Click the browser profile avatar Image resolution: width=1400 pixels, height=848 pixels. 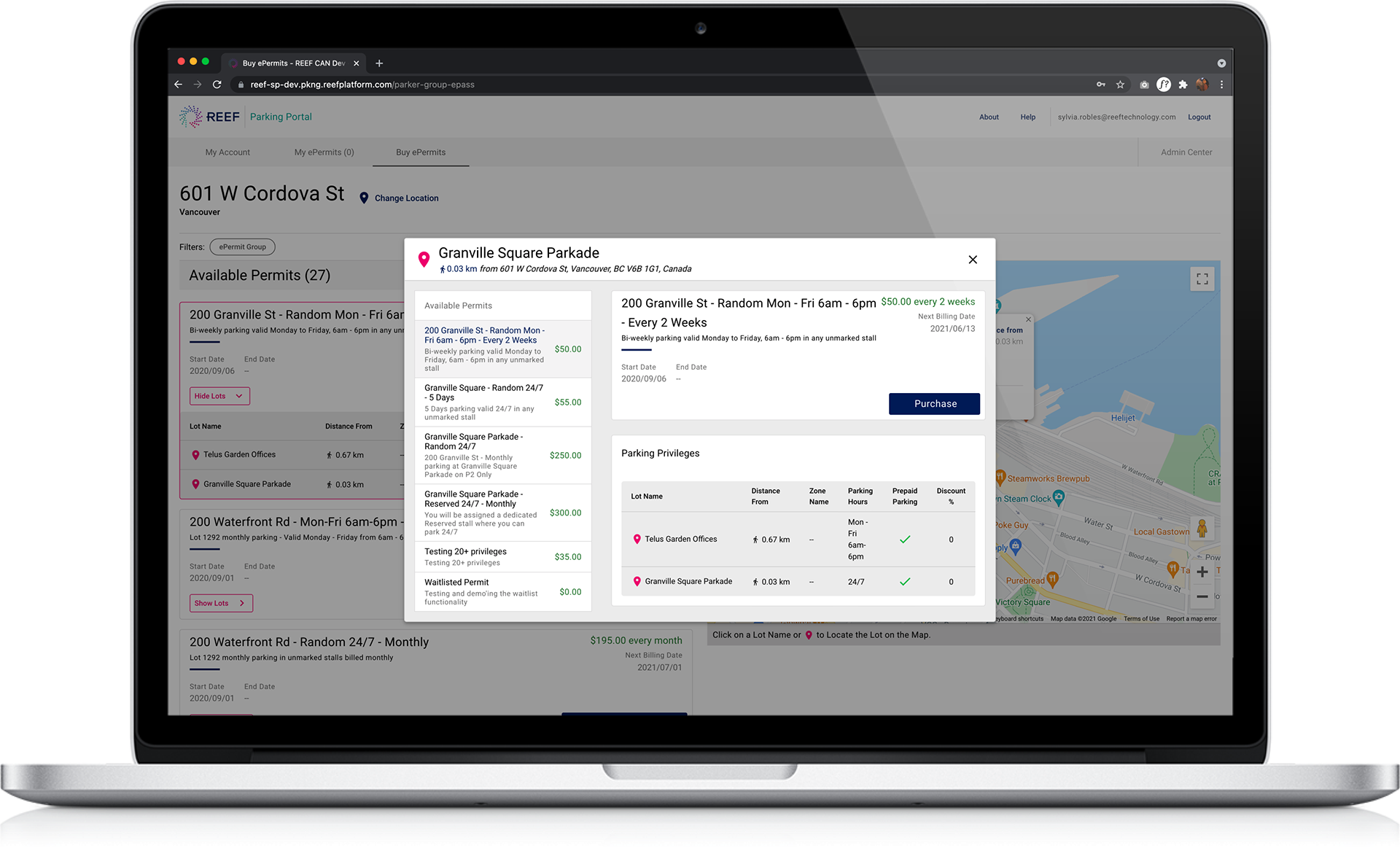point(1202,85)
